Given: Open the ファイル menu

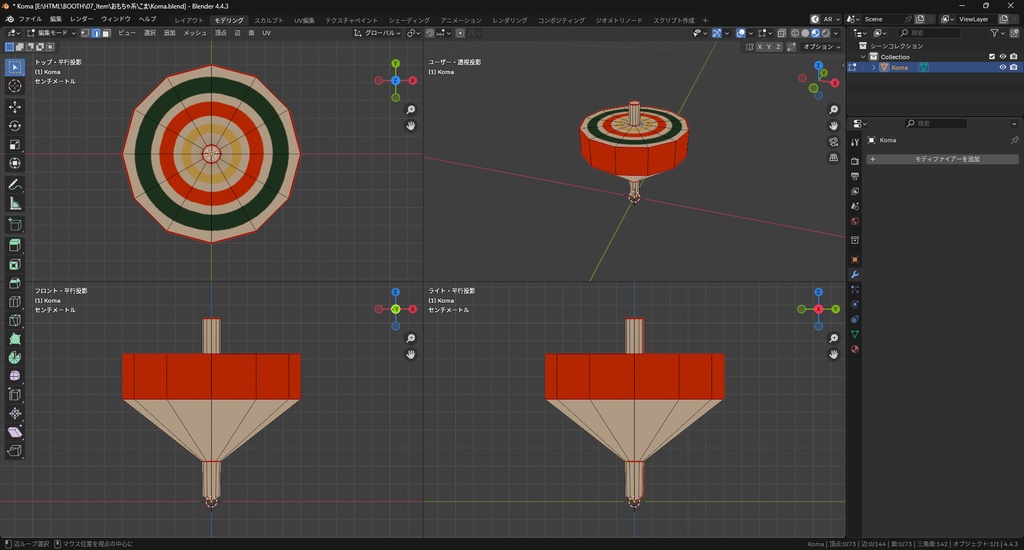Looking at the screenshot, I should coord(30,19).
